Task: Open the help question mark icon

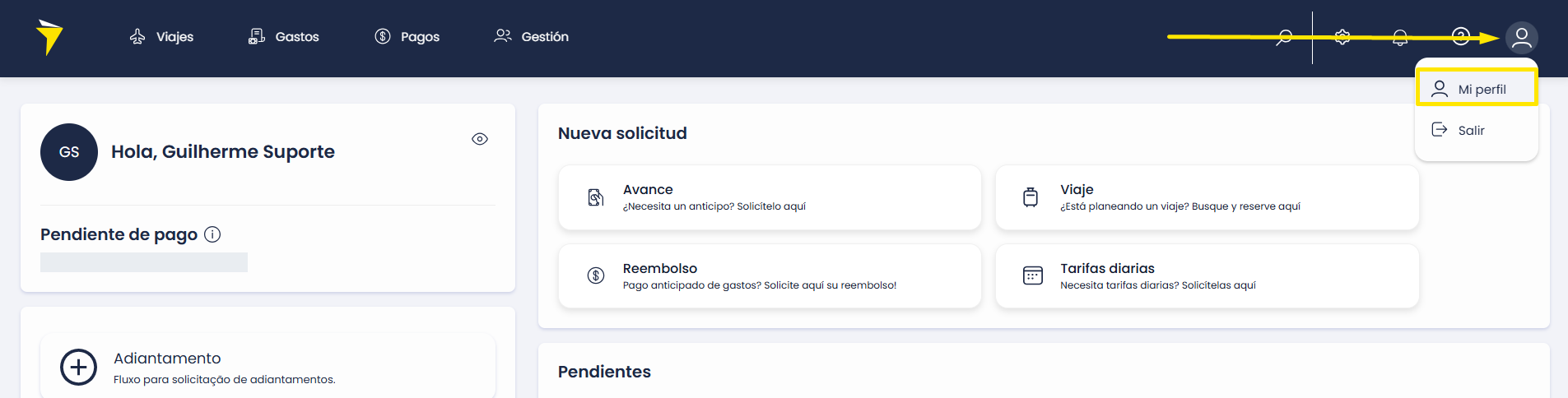Action: (1461, 36)
